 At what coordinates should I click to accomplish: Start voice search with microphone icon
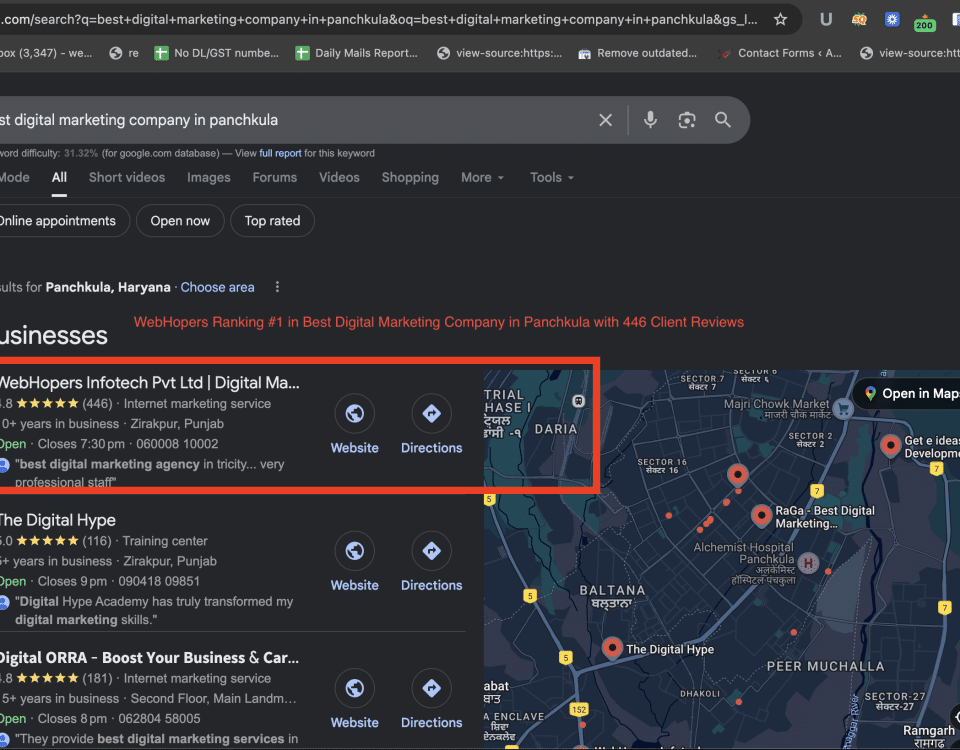[650, 120]
